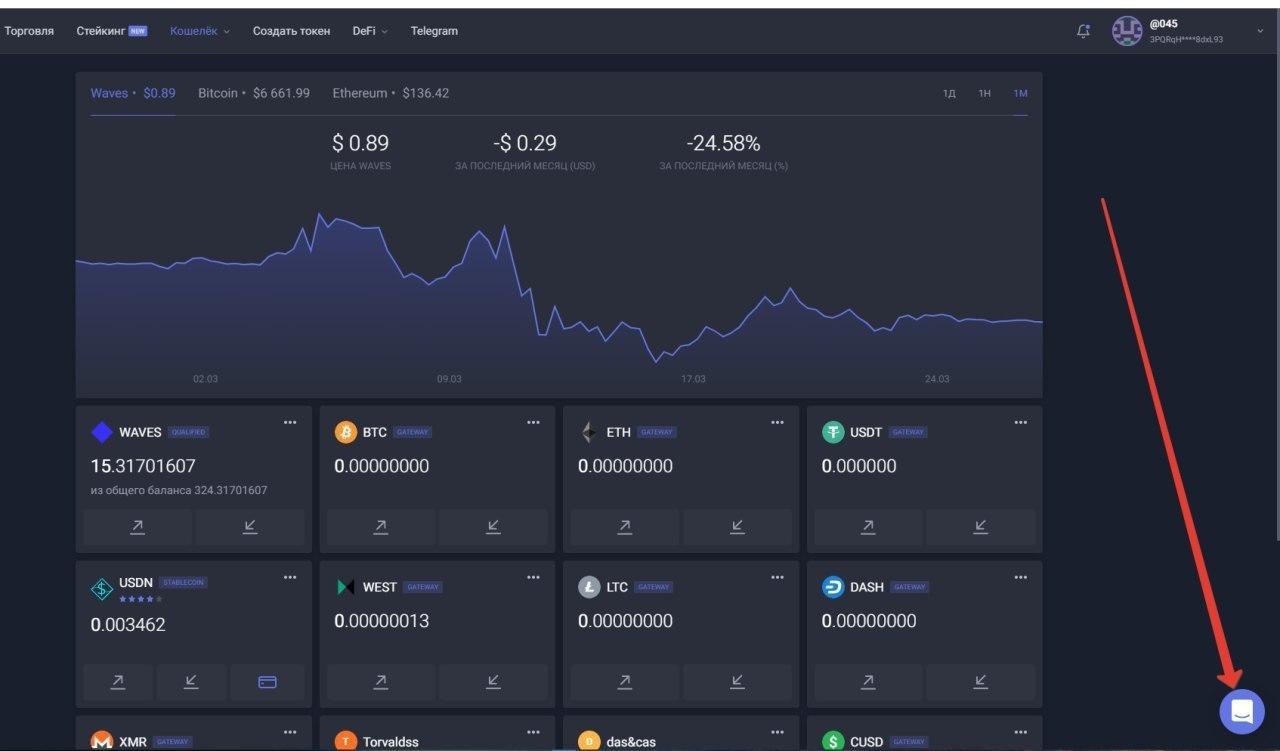Expand account menu chevron near @045

point(1260,31)
